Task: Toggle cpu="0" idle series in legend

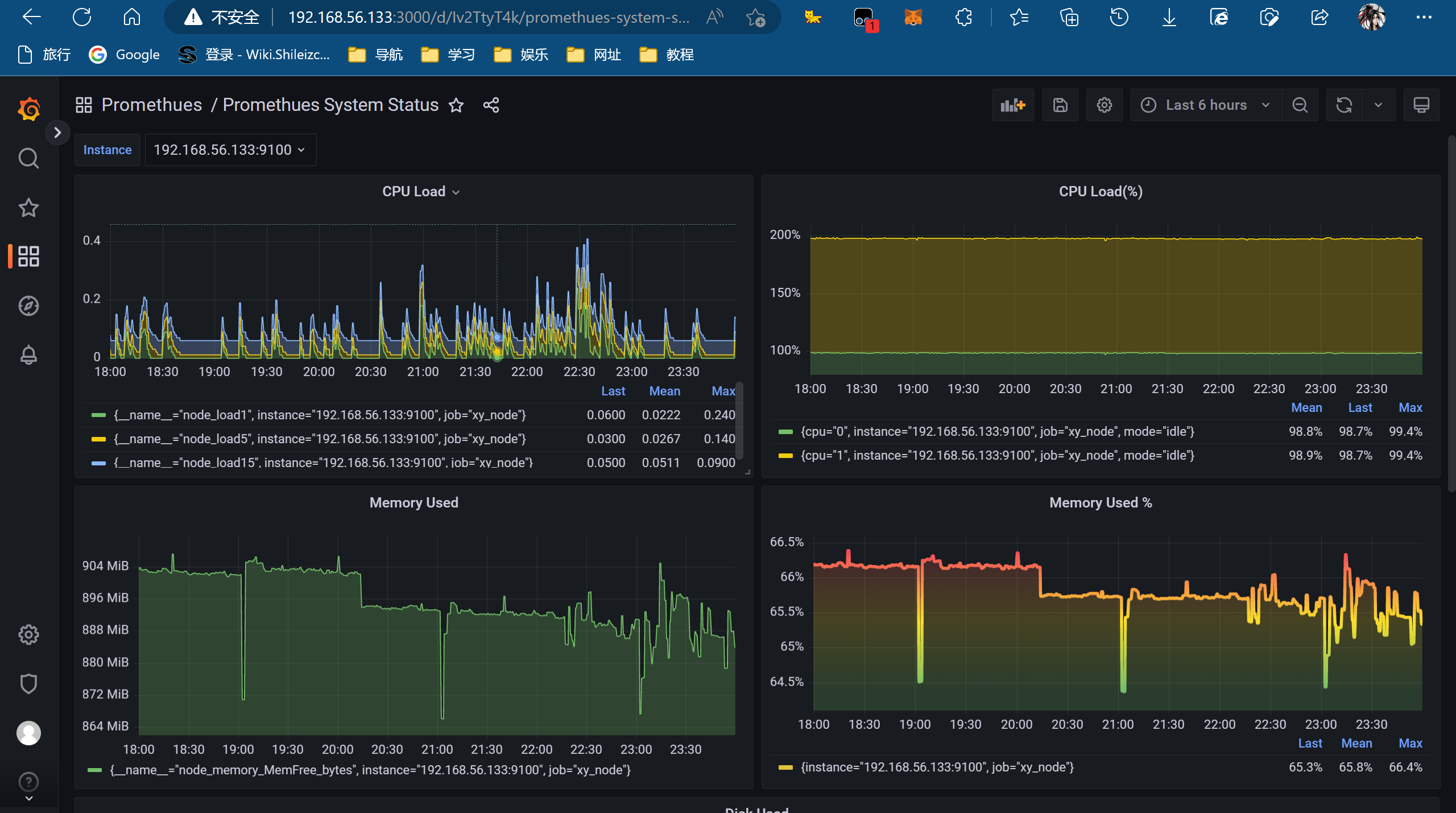Action: pos(998,432)
